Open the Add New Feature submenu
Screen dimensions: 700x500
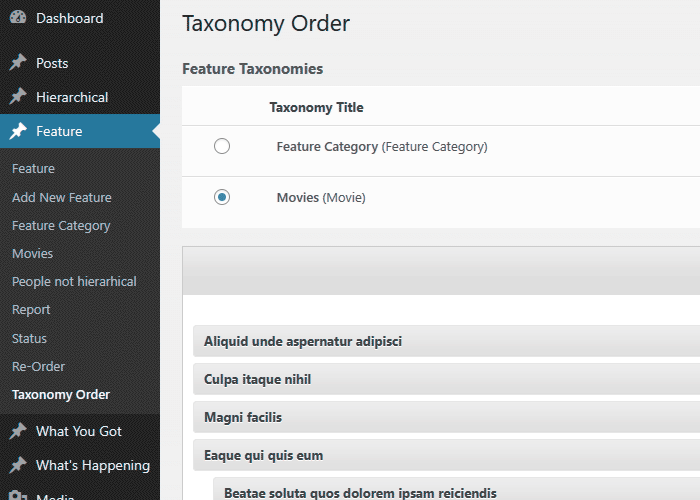coord(62,197)
